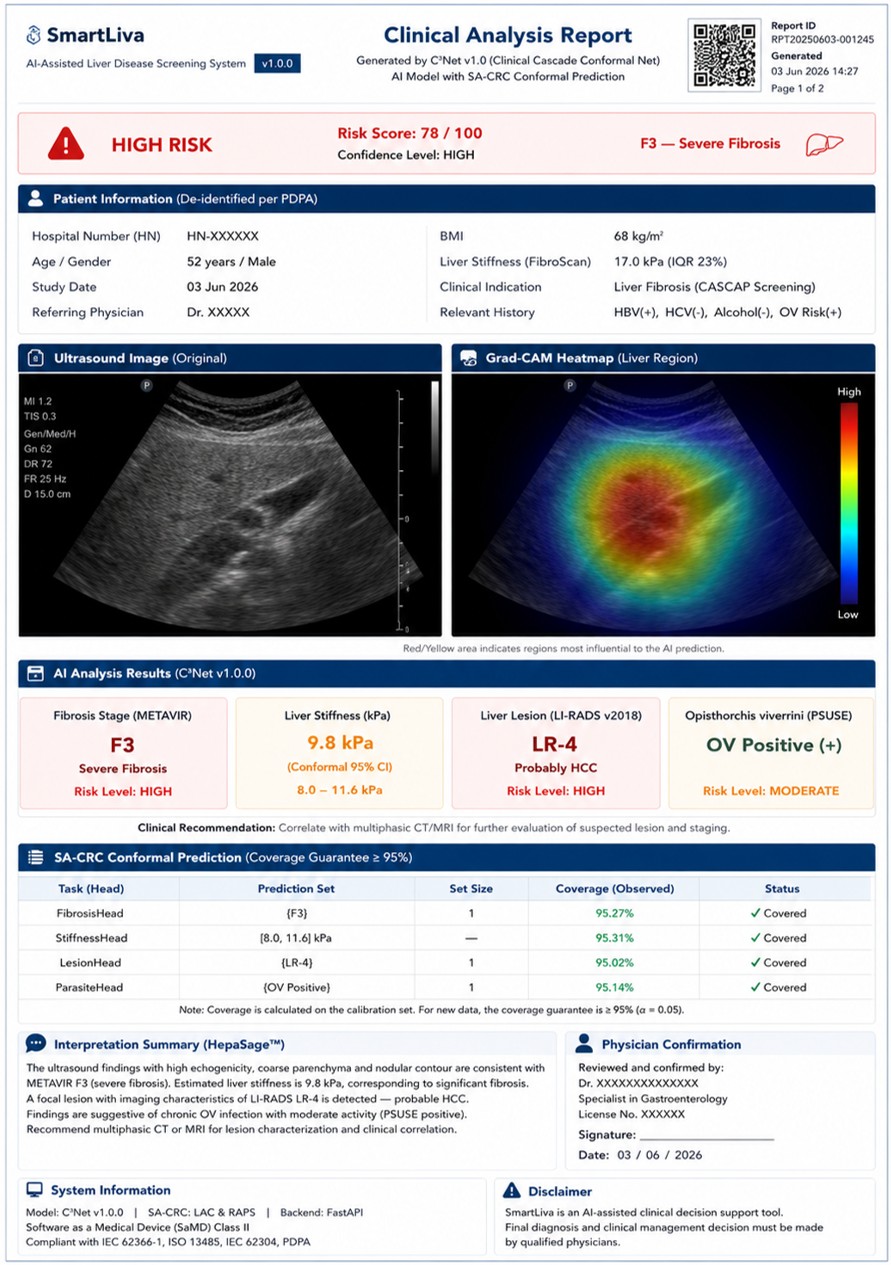Viewport: 891px width, 1265px height.
Task: Click the Interpretation Summary chat bubble icon
Action: (x=36, y=1043)
